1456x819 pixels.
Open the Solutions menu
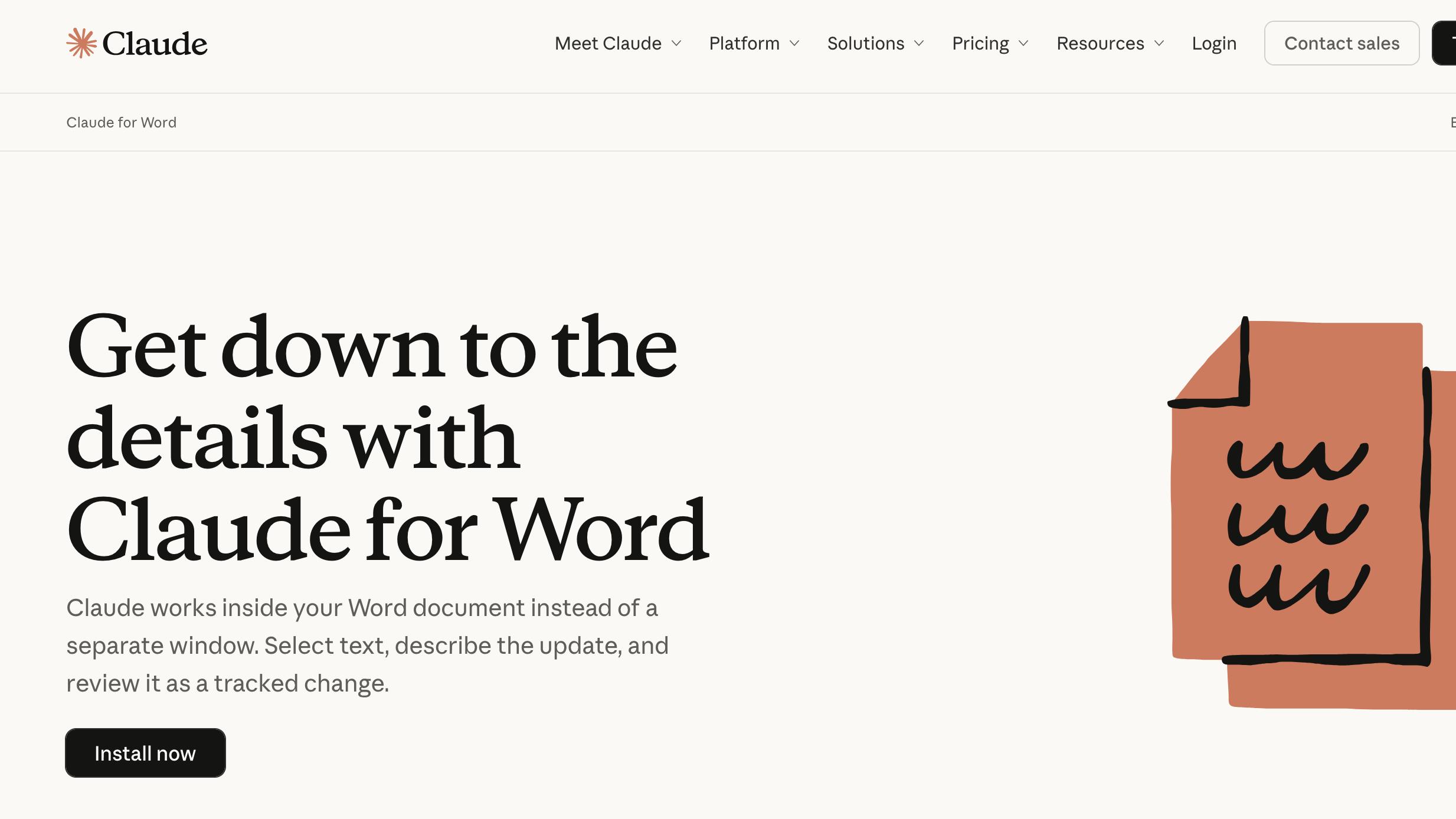pyautogui.click(x=866, y=43)
